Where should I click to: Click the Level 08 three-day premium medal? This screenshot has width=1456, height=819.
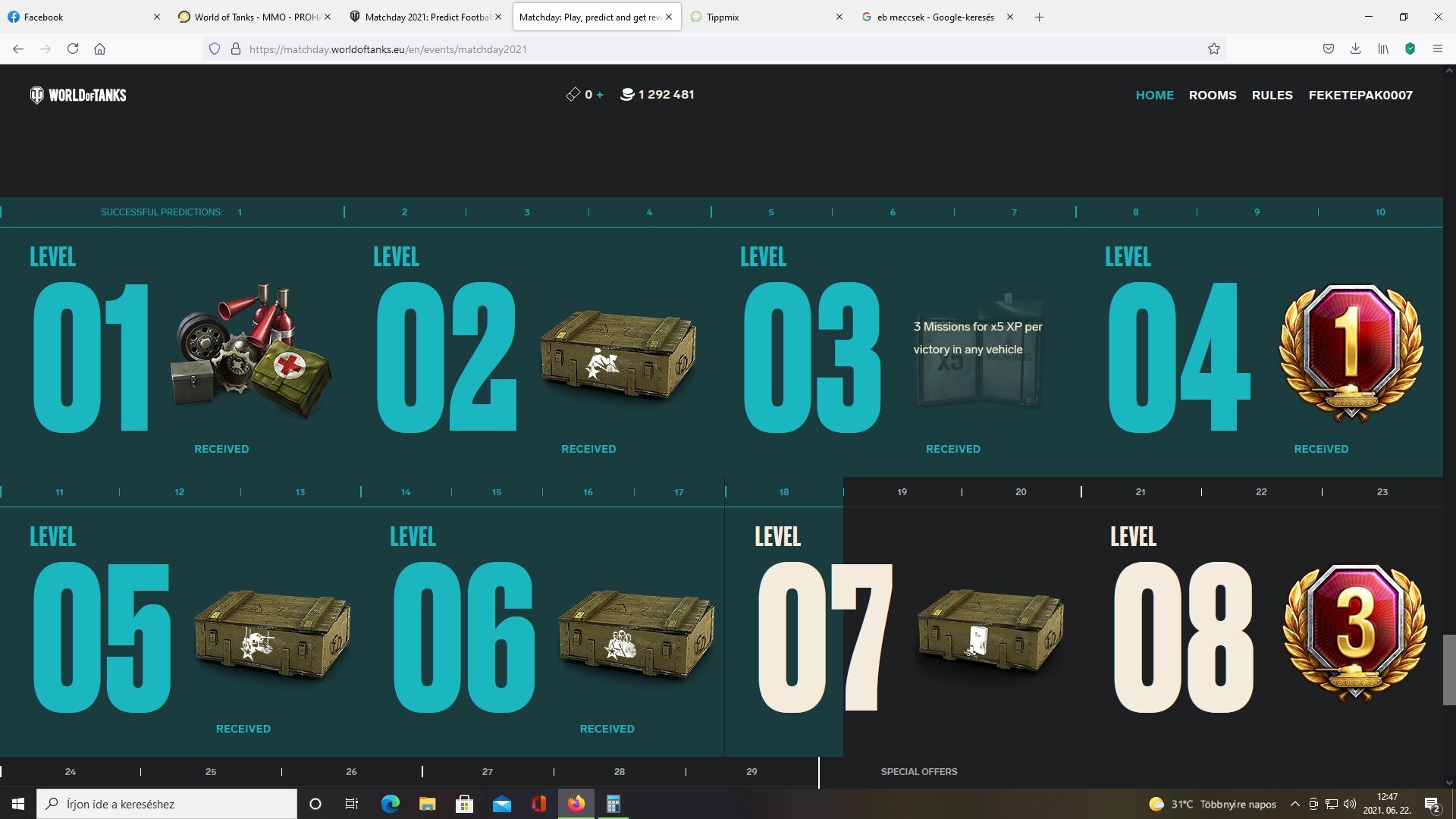click(1354, 633)
